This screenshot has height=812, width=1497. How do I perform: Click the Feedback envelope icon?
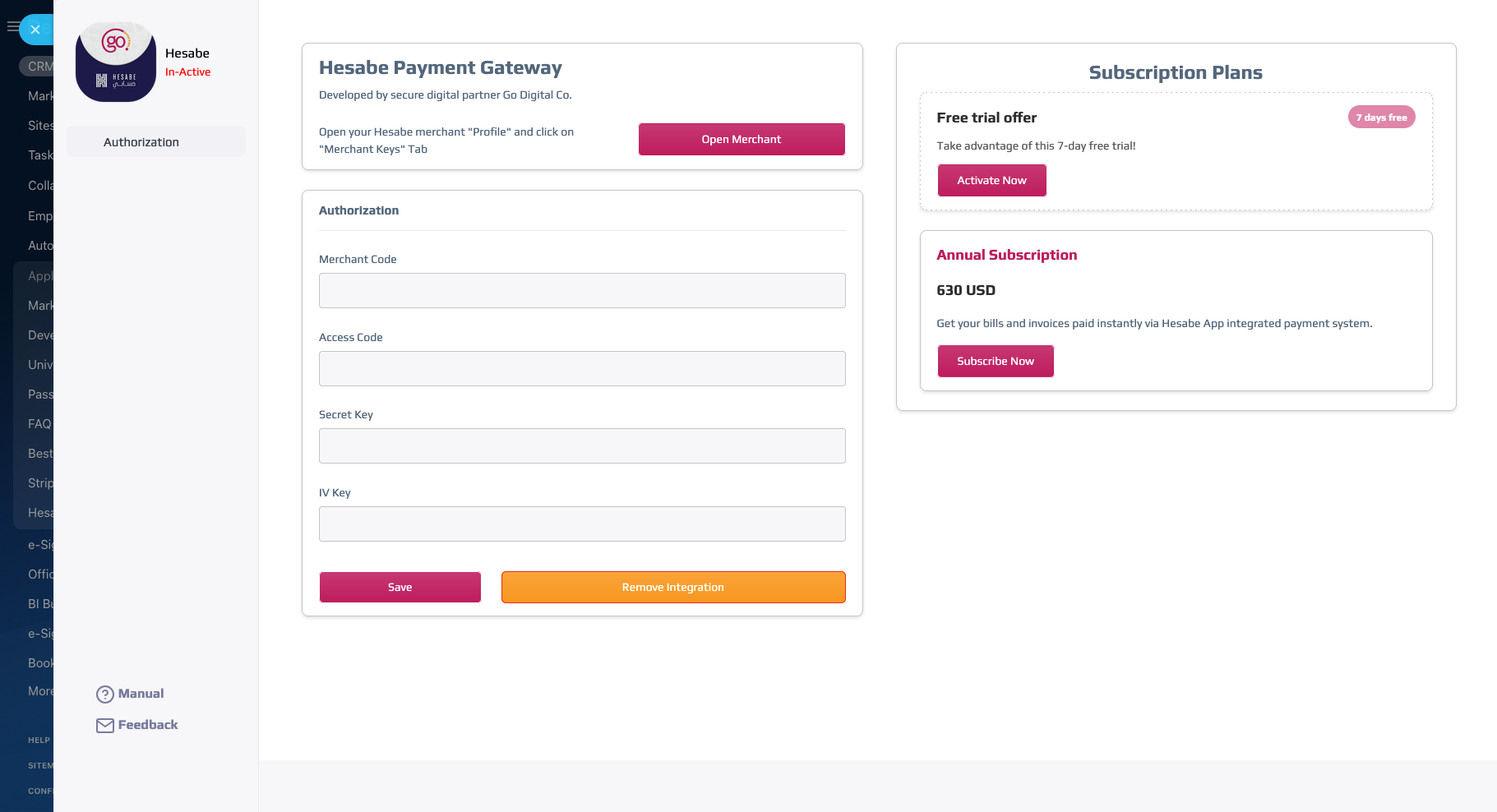click(105, 726)
